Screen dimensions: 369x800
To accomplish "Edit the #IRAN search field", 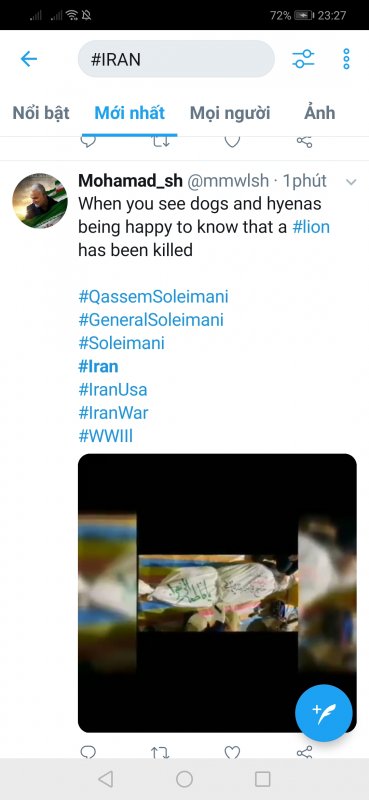I will (176, 59).
